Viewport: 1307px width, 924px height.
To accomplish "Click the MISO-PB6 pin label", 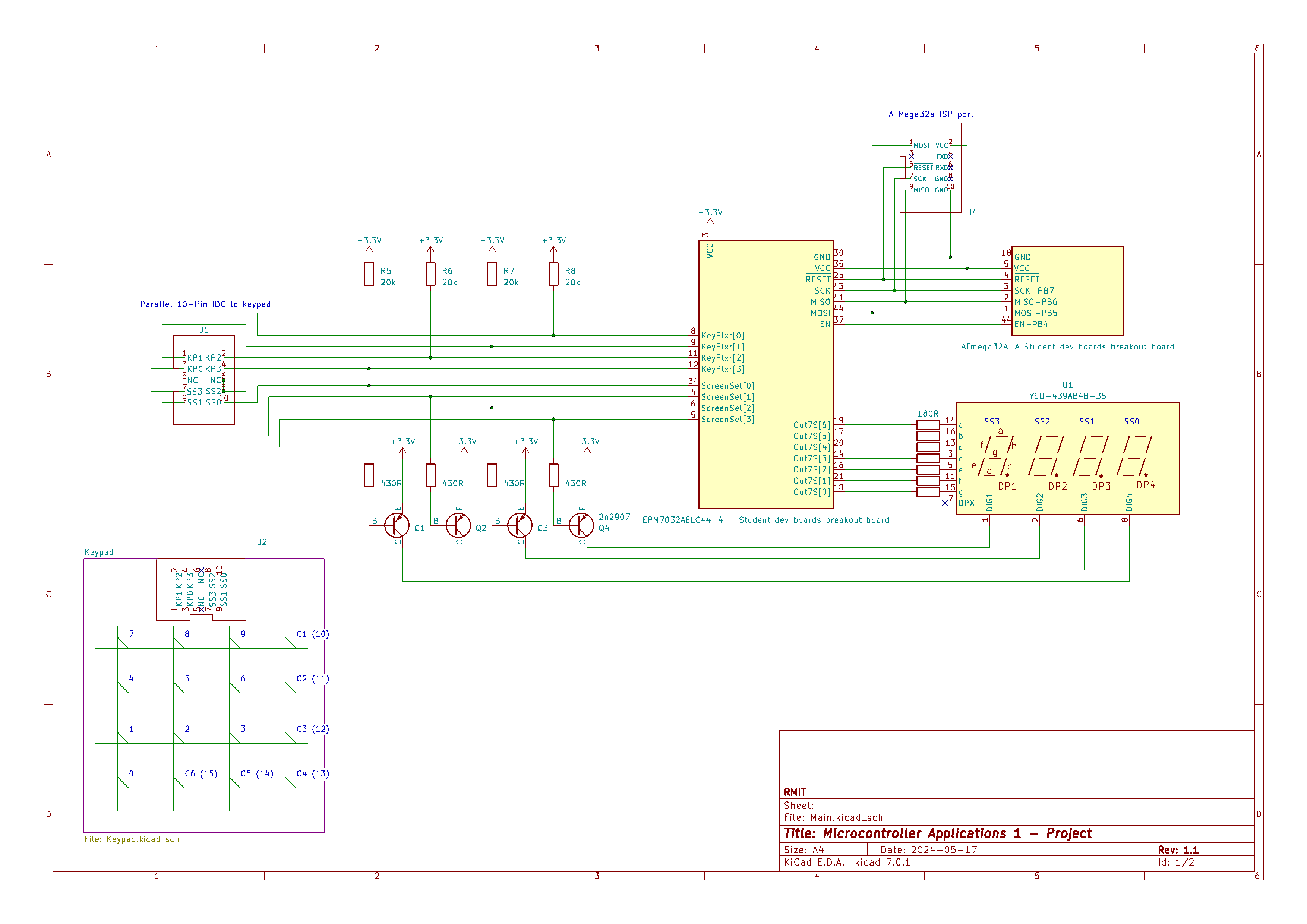I will coord(1036,302).
